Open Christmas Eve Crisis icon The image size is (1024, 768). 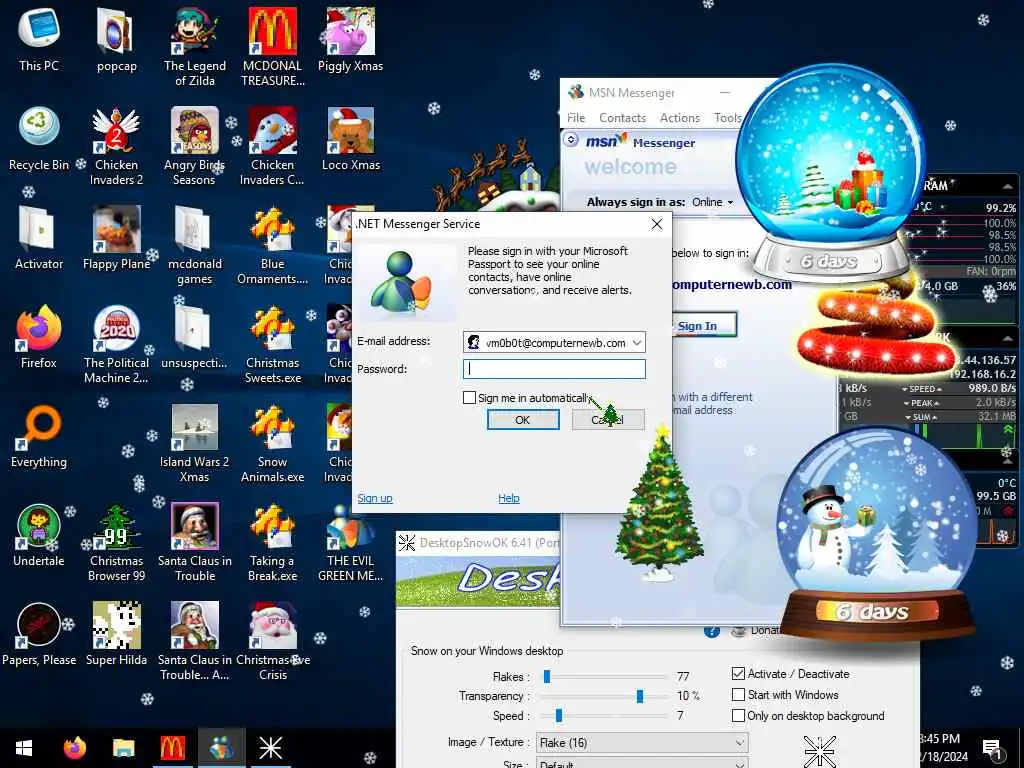tap(273, 641)
